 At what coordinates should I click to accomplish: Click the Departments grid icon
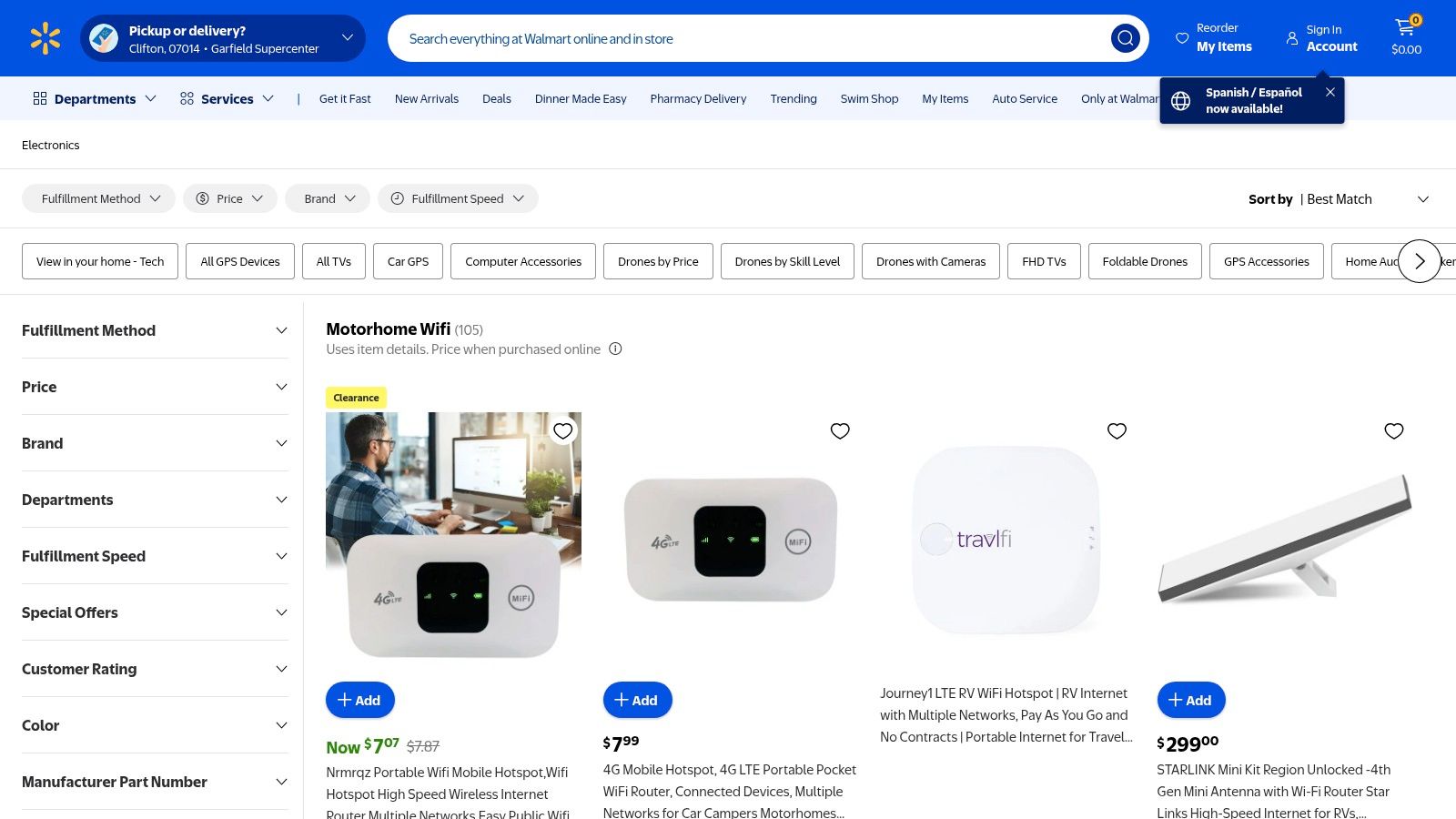(40, 98)
